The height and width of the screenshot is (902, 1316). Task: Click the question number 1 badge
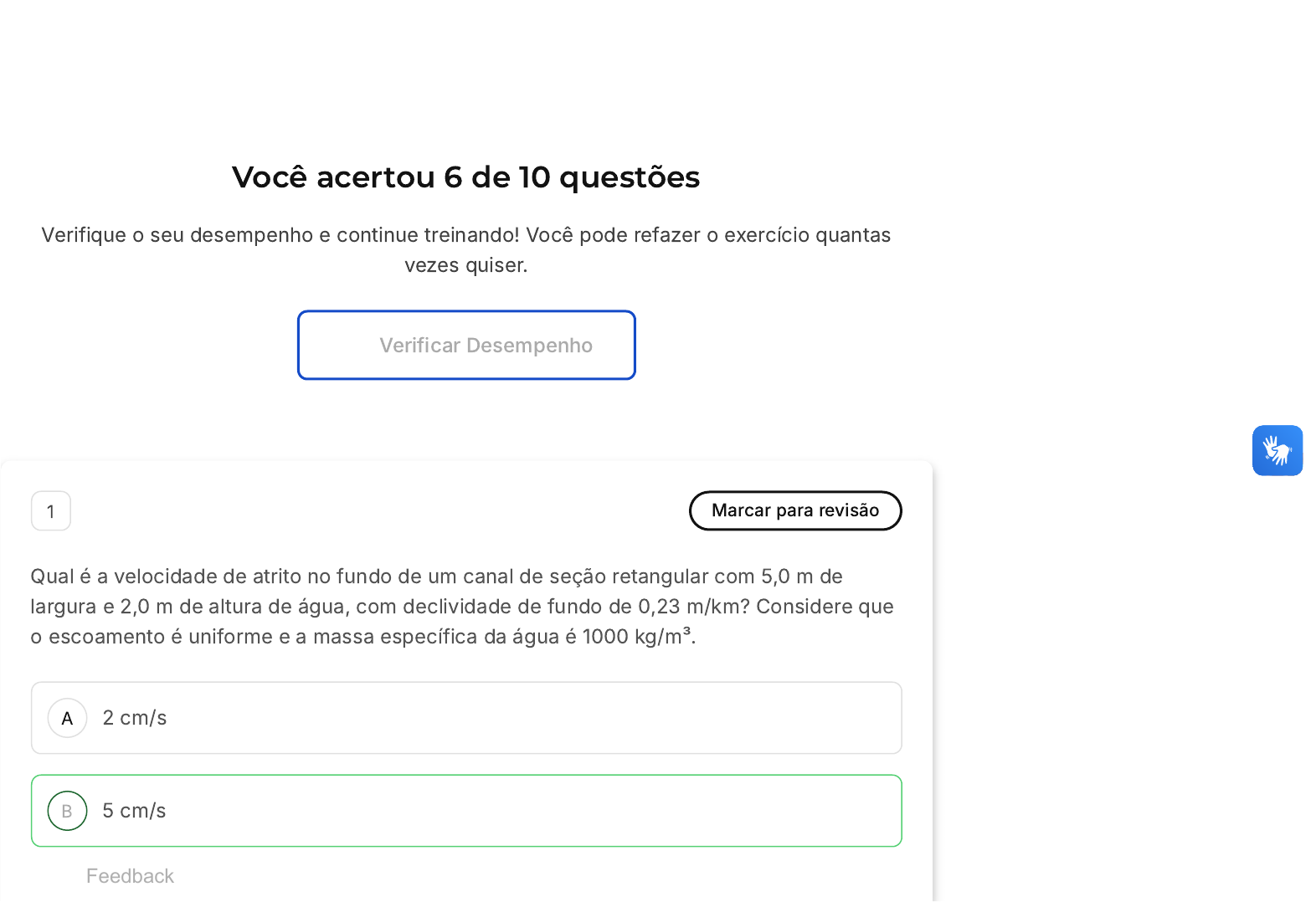point(51,511)
